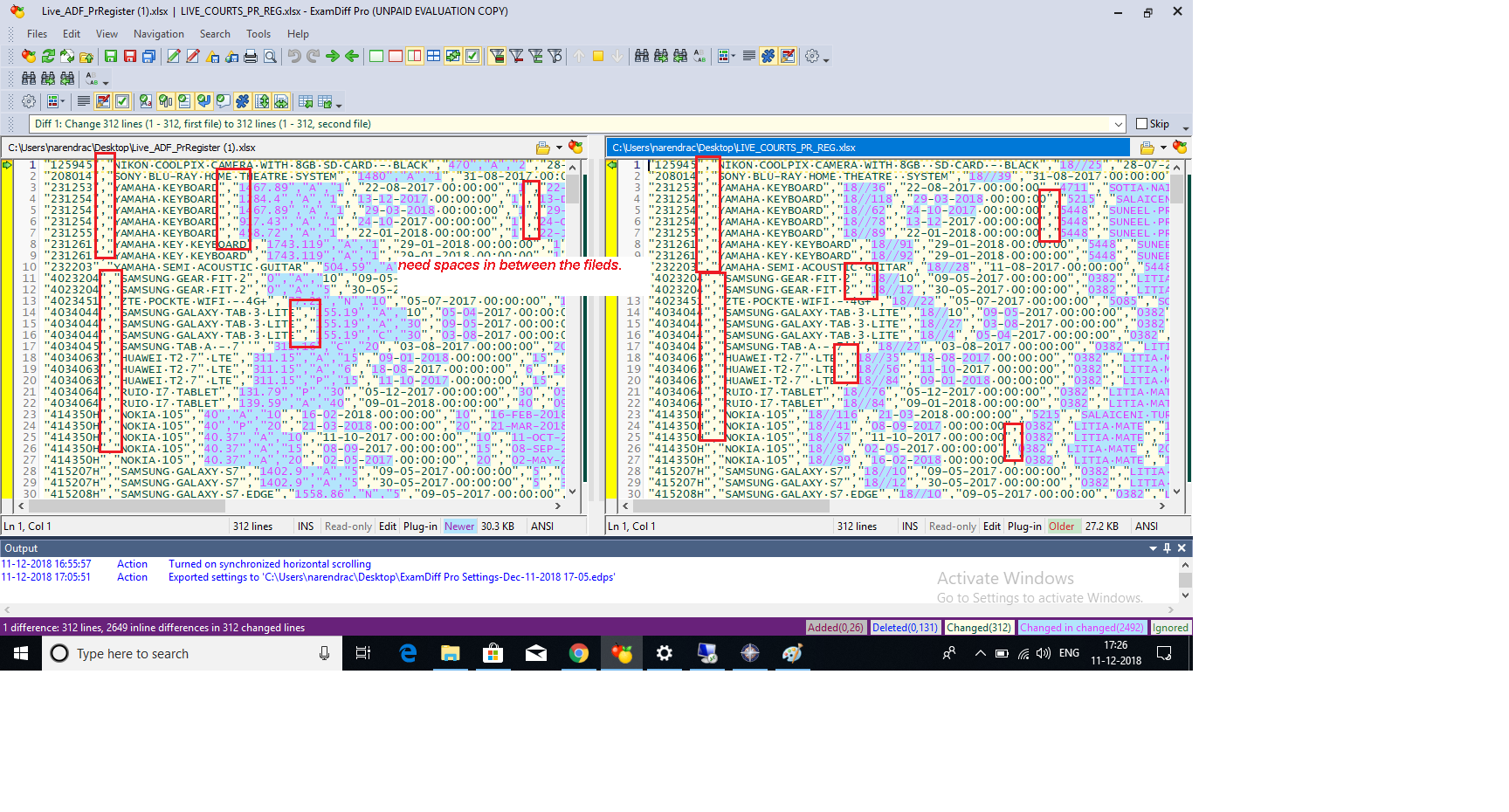
Task: Open toolbar overflow arrow beside Skip
Action: coord(1185,127)
